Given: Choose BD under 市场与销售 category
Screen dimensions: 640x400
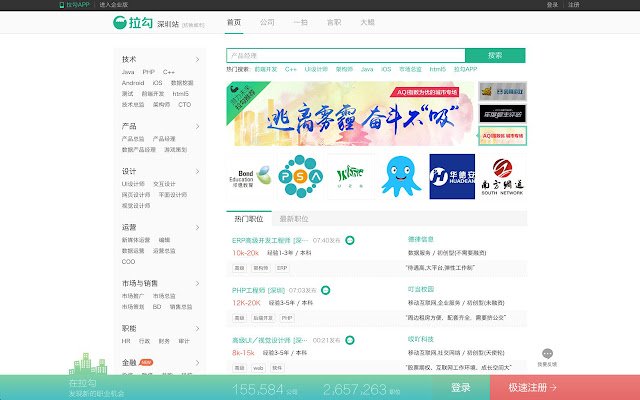Looking at the screenshot, I should click(x=157, y=307).
